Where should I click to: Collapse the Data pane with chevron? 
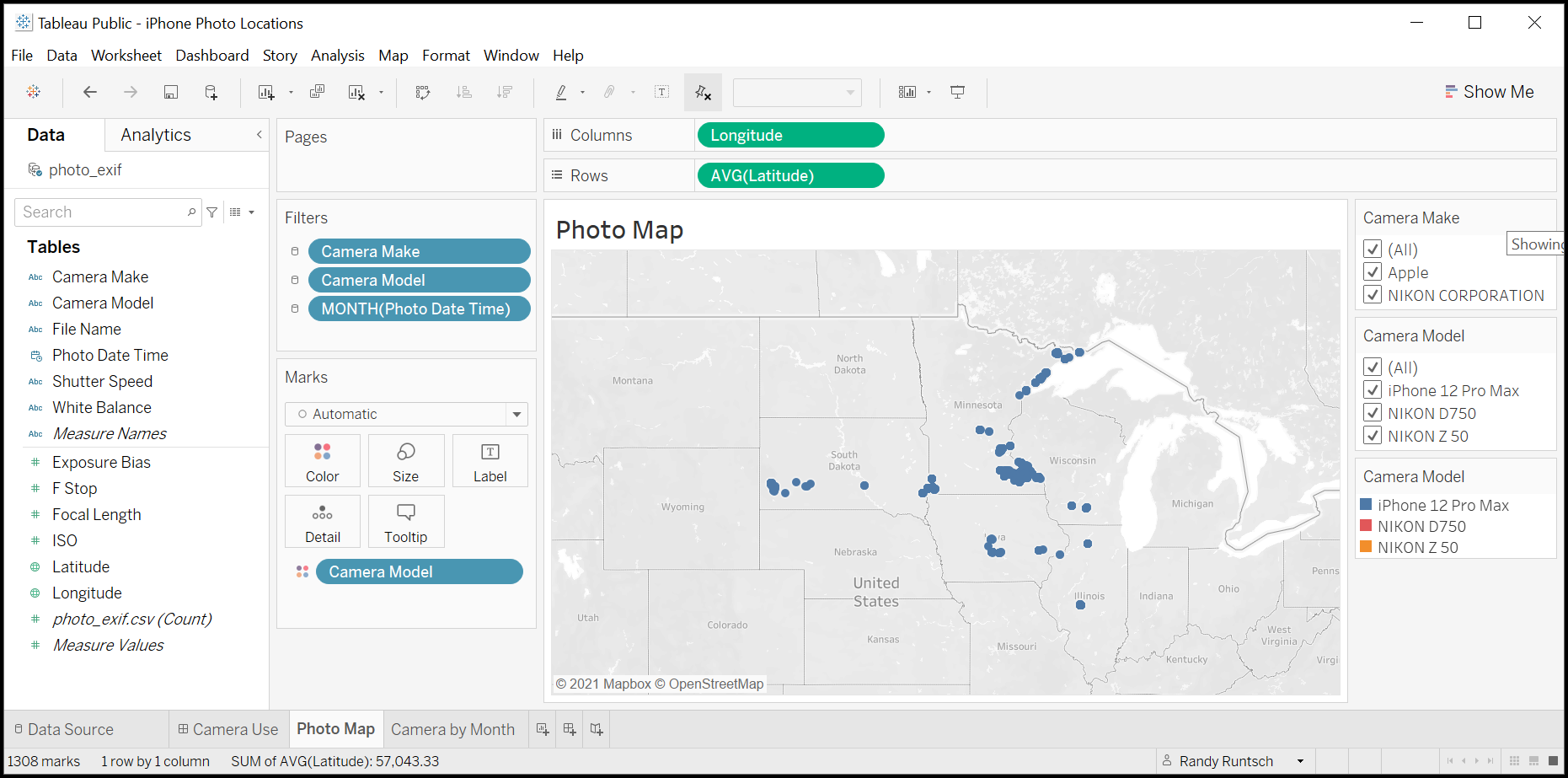[259, 135]
